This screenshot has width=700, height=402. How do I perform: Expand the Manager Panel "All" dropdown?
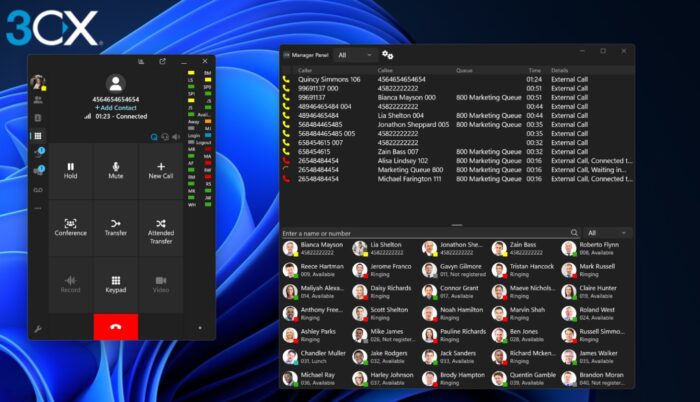pos(355,55)
